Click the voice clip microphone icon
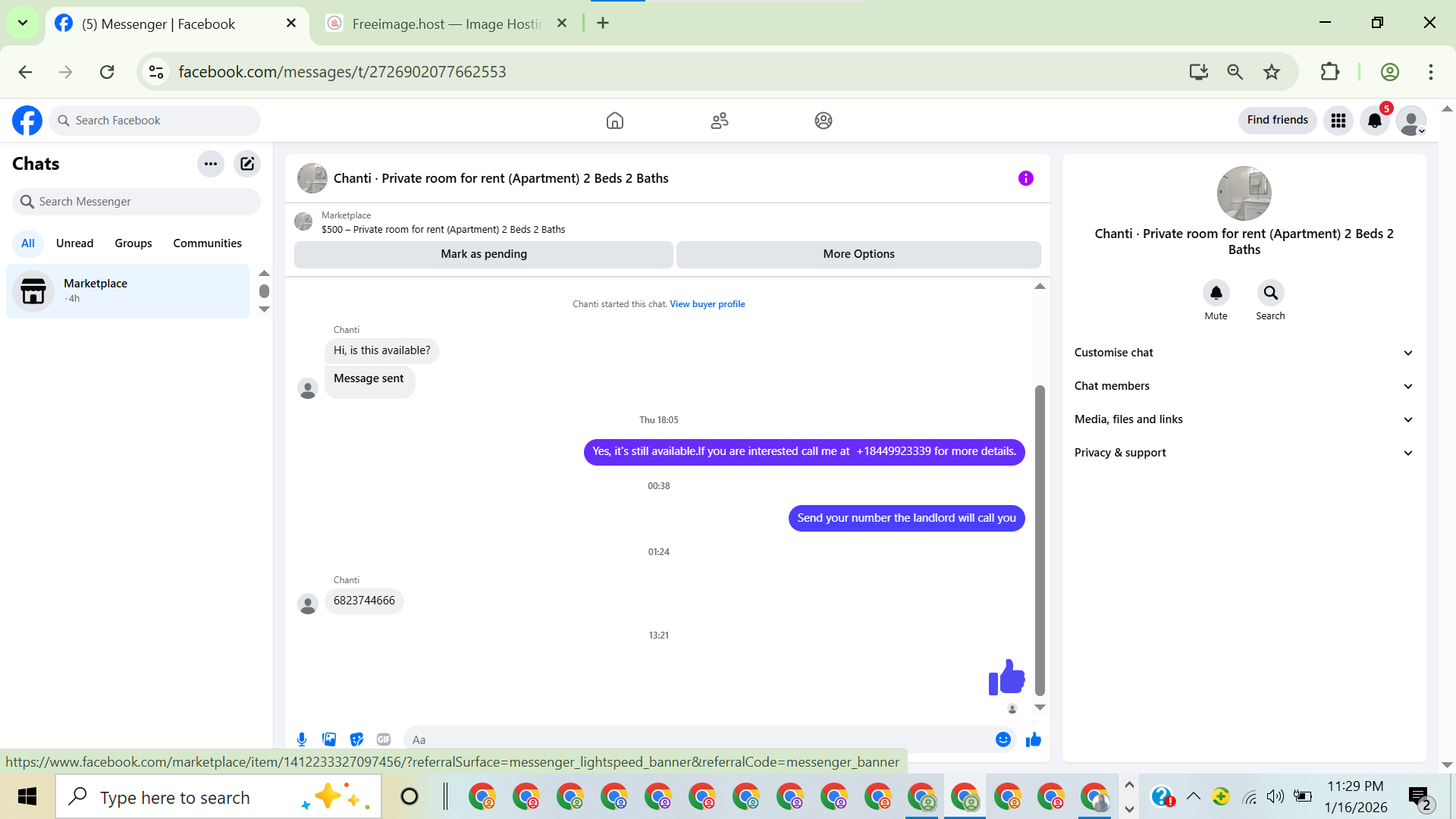The height and width of the screenshot is (819, 1456). (302, 739)
